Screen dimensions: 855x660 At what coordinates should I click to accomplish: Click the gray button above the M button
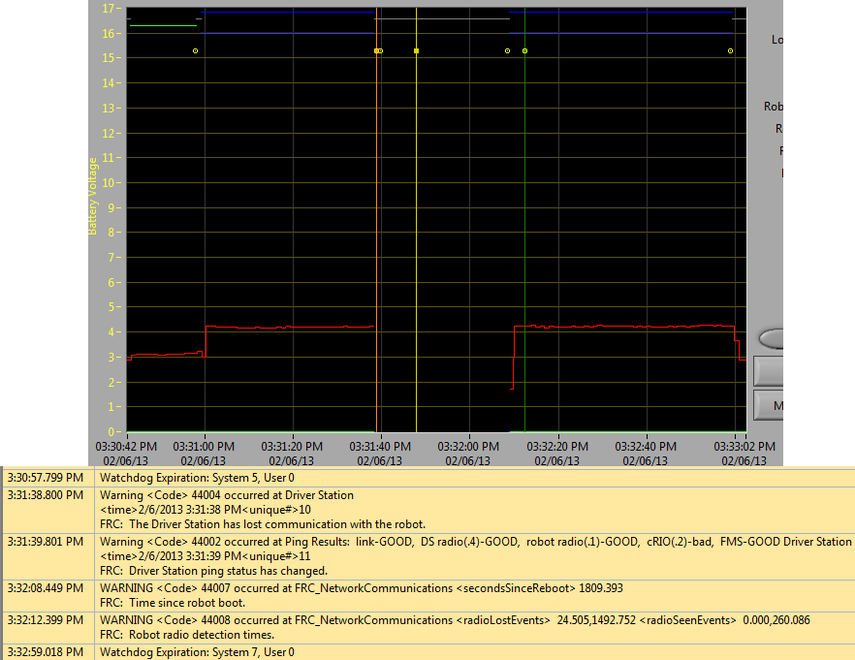click(770, 371)
